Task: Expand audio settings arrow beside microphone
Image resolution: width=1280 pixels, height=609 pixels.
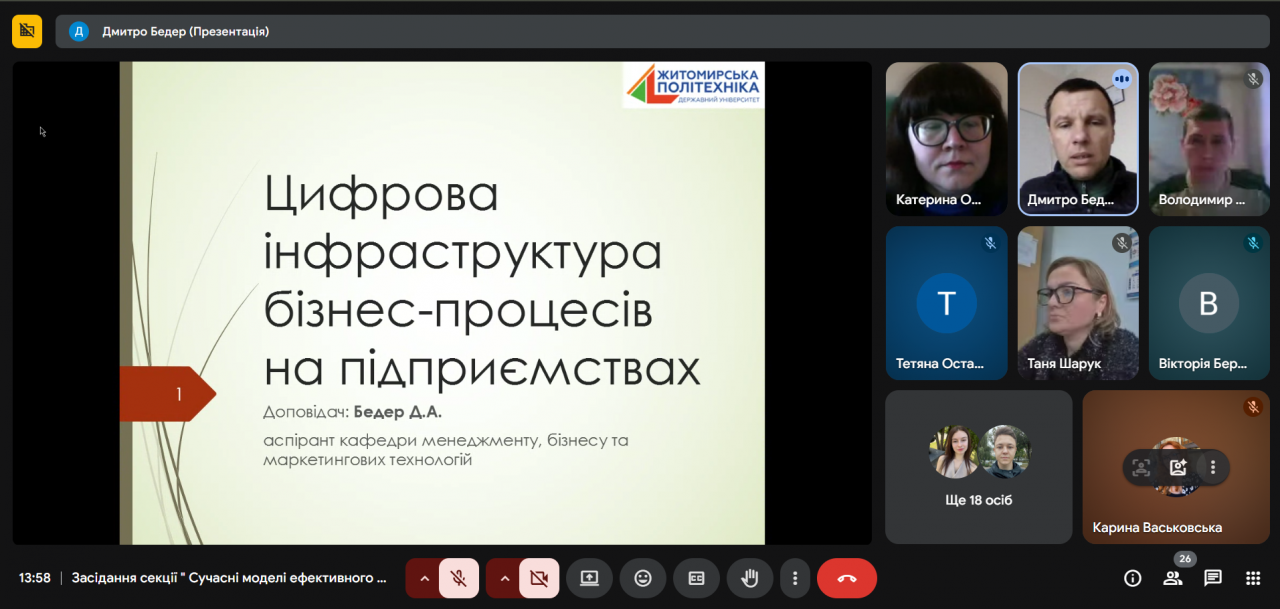Action: click(424, 578)
